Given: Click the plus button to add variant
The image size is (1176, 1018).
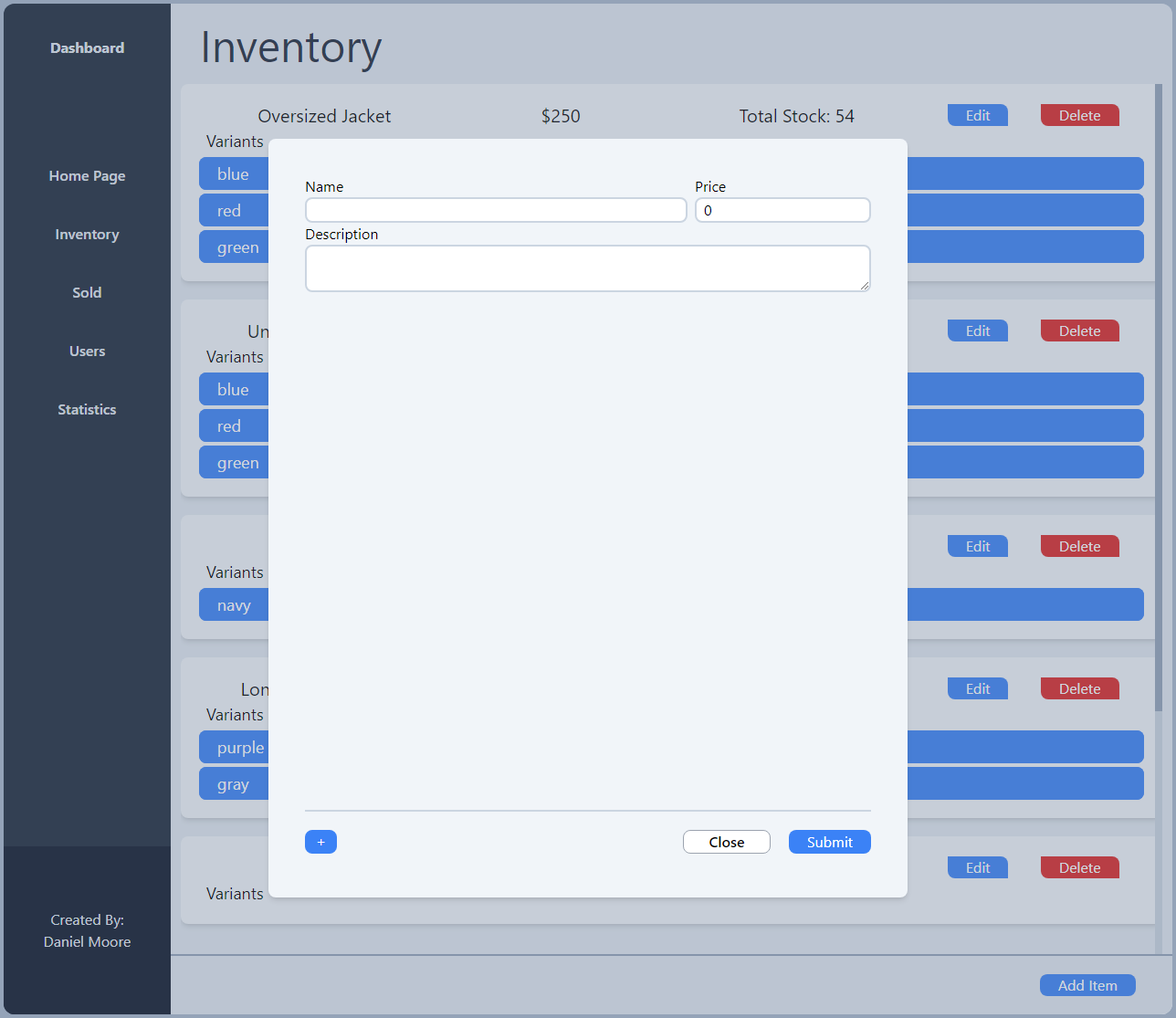Looking at the screenshot, I should point(320,842).
